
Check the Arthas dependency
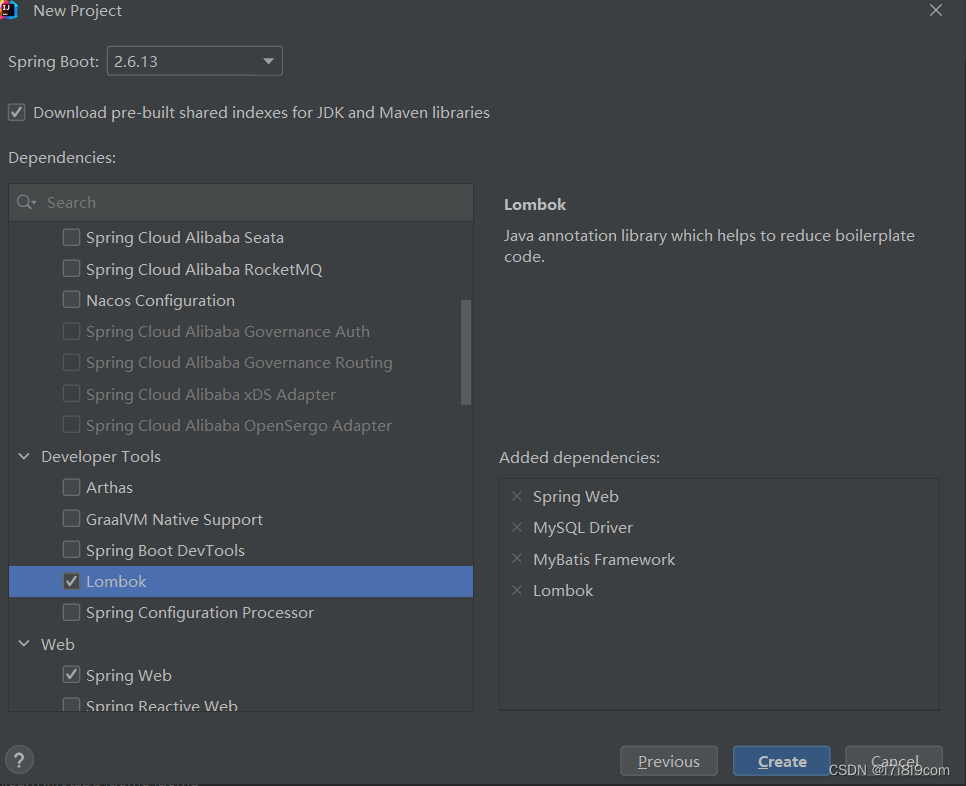(x=71, y=487)
